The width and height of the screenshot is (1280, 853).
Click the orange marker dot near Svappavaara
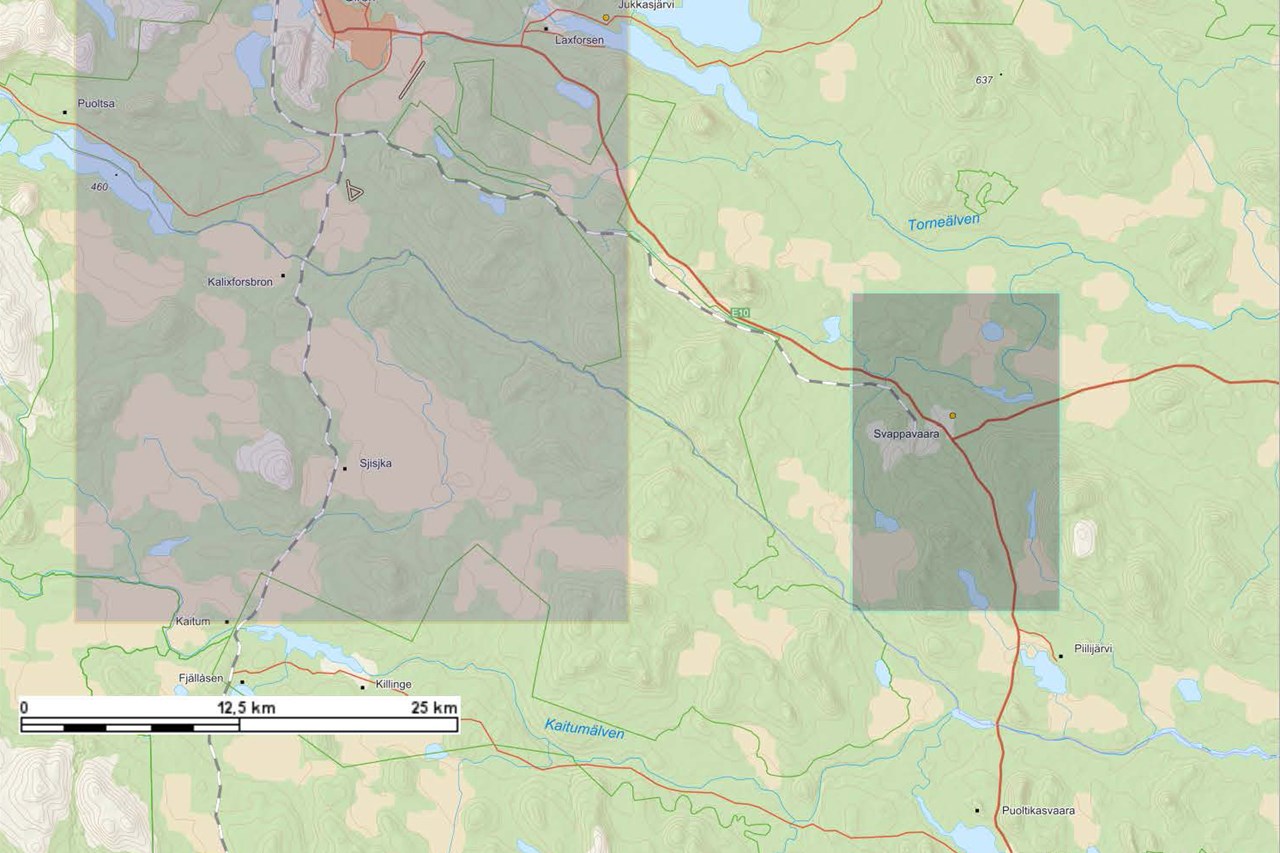[953, 415]
